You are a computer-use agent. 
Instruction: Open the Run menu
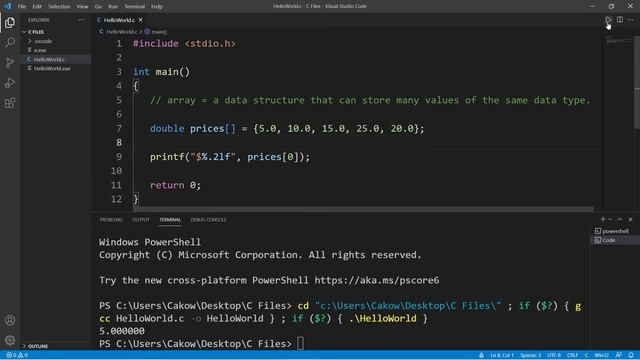tap(113, 7)
